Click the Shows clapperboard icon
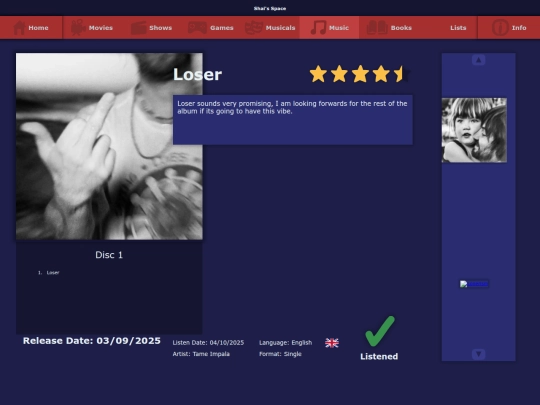Screen dimensions: 540x405 pos(139,28)
